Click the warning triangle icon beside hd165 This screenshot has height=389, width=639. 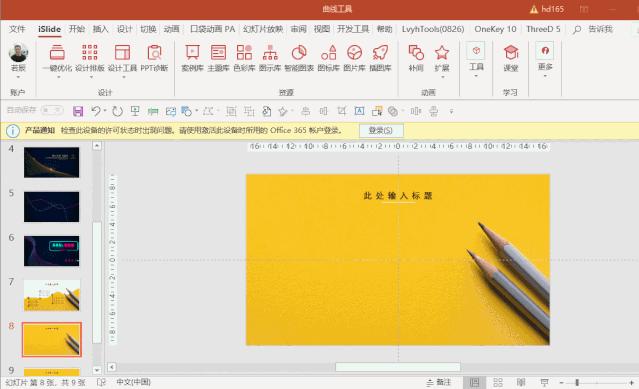click(533, 9)
